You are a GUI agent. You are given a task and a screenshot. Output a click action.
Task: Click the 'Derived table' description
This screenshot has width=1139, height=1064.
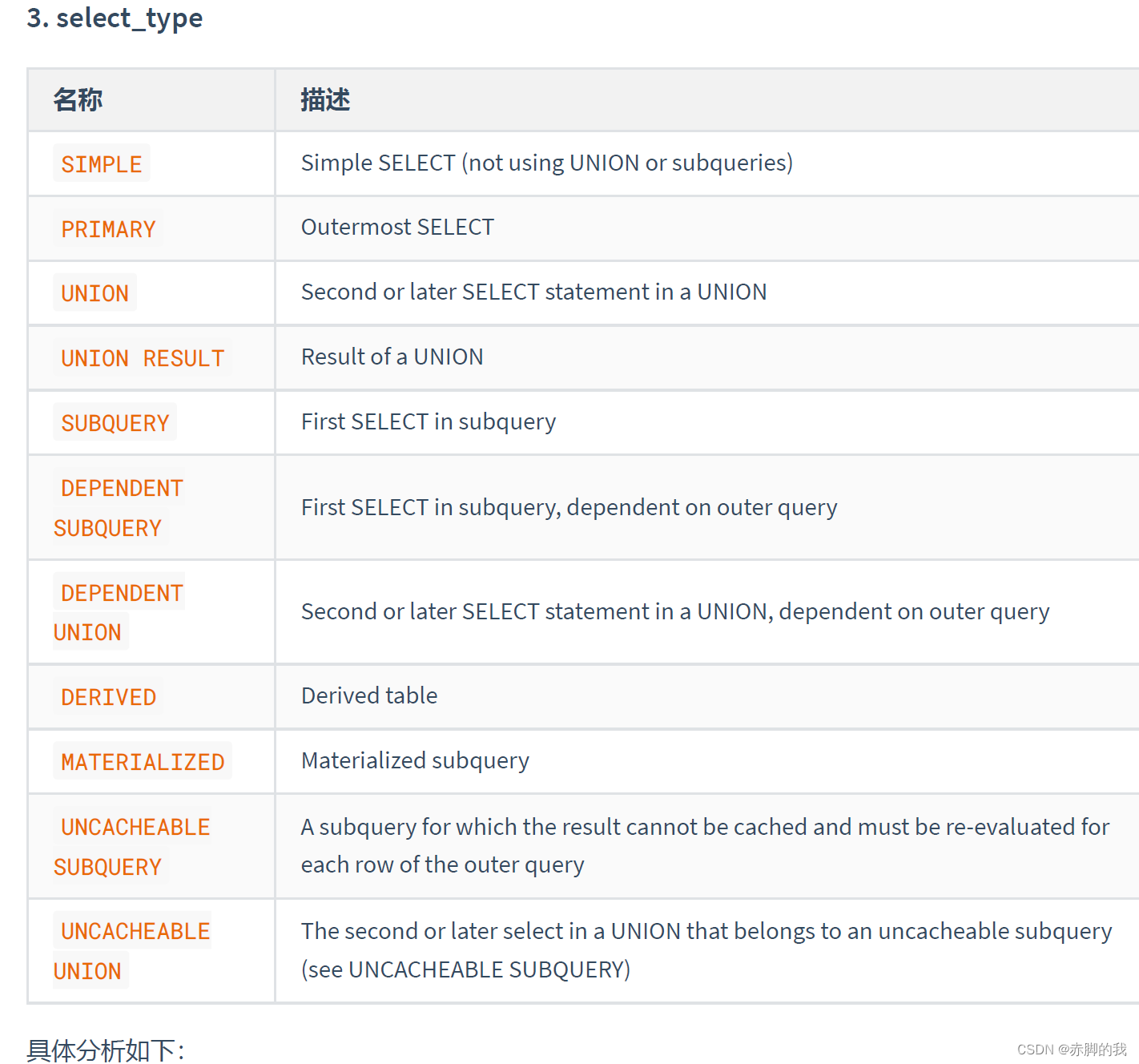pos(369,695)
